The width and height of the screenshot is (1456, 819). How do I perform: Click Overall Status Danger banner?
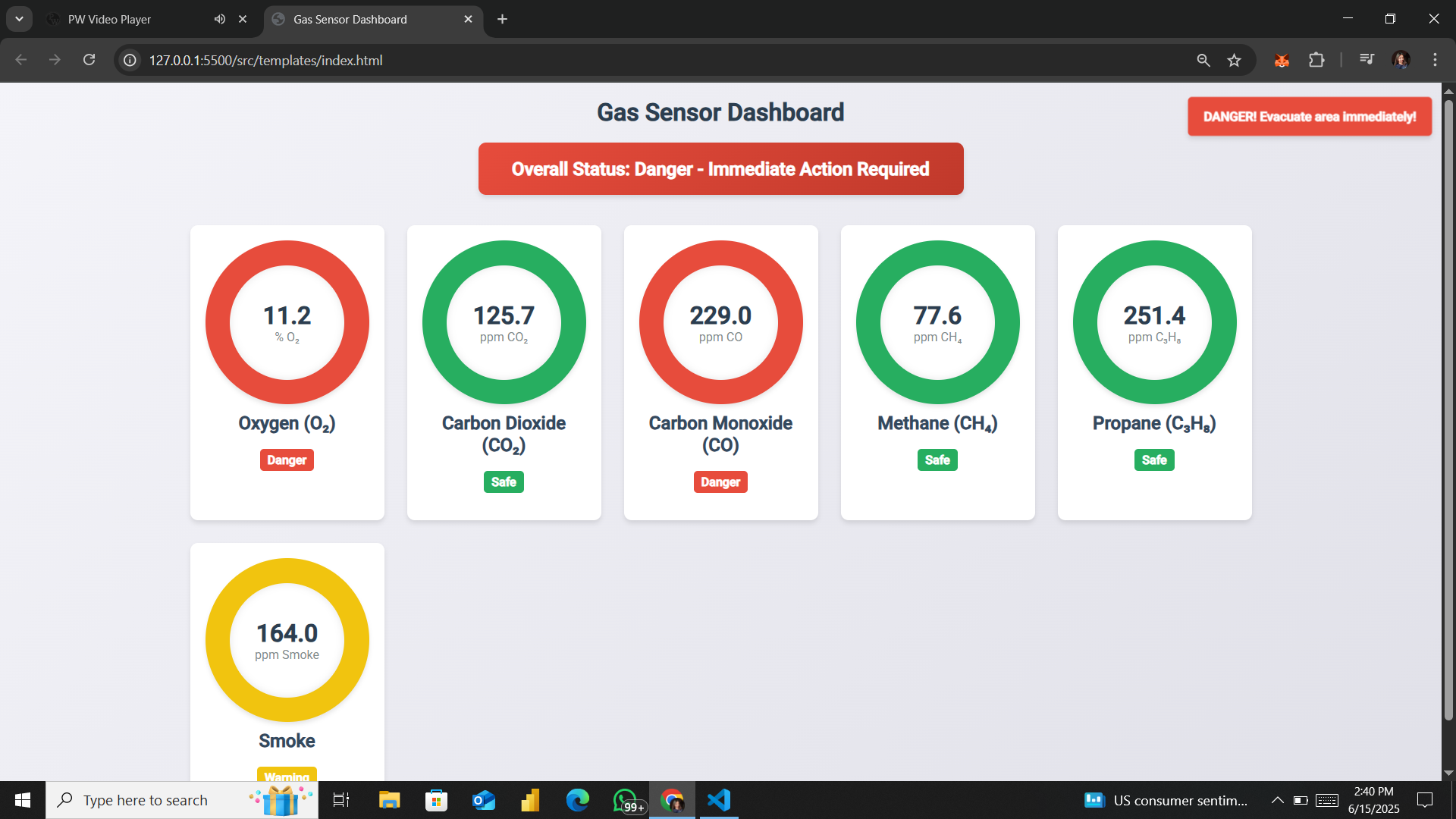[x=720, y=169]
